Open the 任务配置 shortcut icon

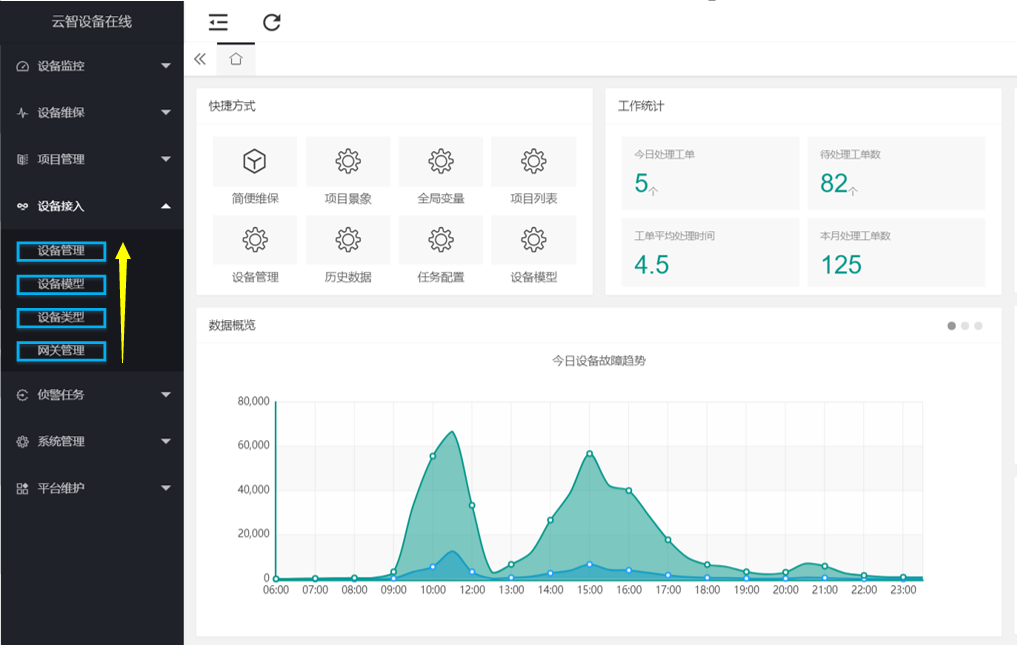pyautogui.click(x=441, y=239)
